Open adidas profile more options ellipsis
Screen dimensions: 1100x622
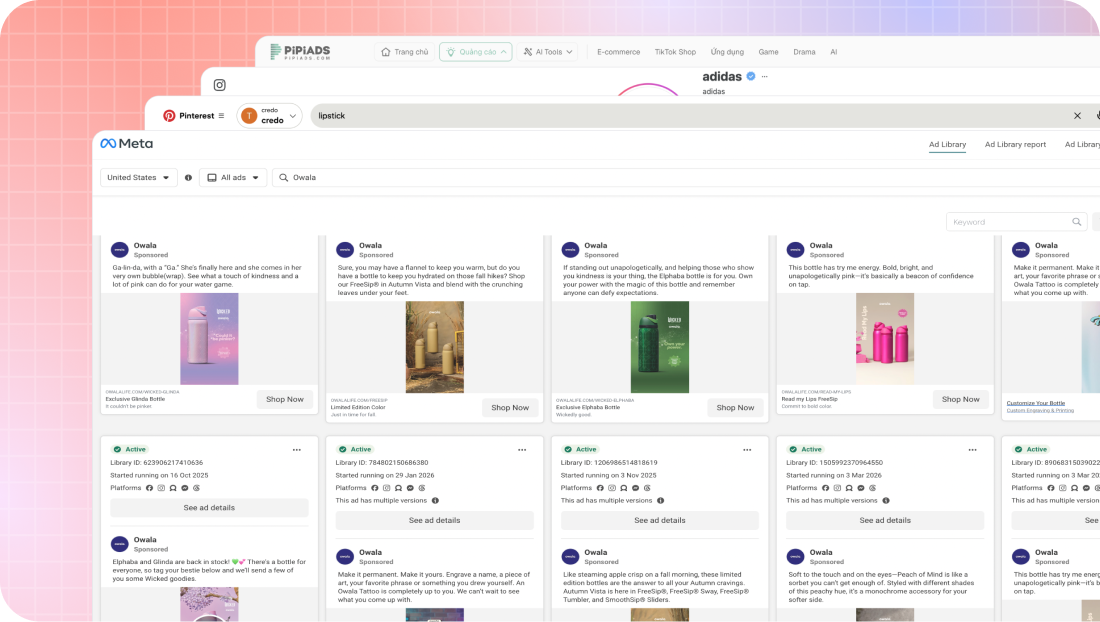tap(765, 76)
